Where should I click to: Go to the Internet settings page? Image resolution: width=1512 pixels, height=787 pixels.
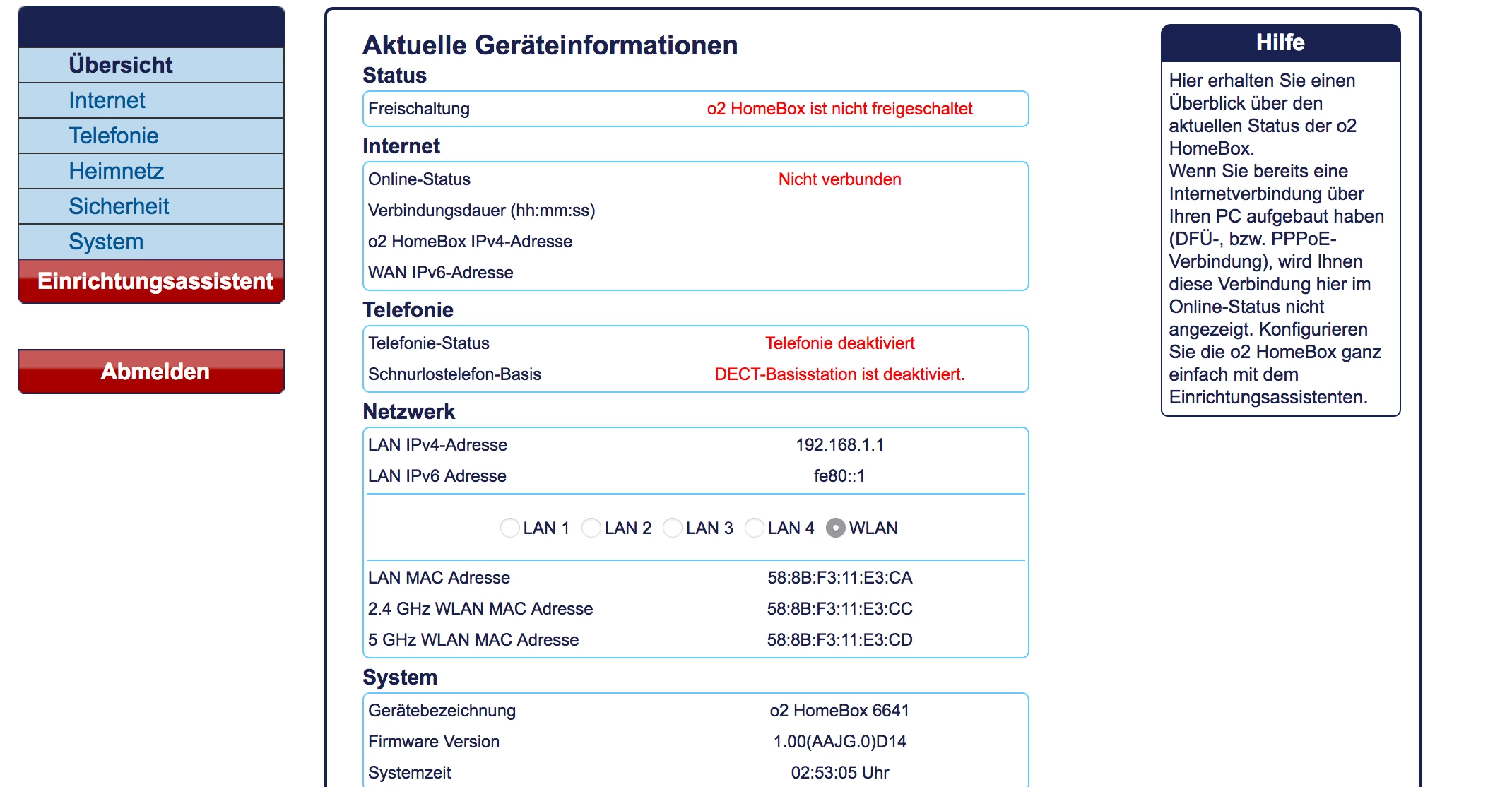point(107,100)
